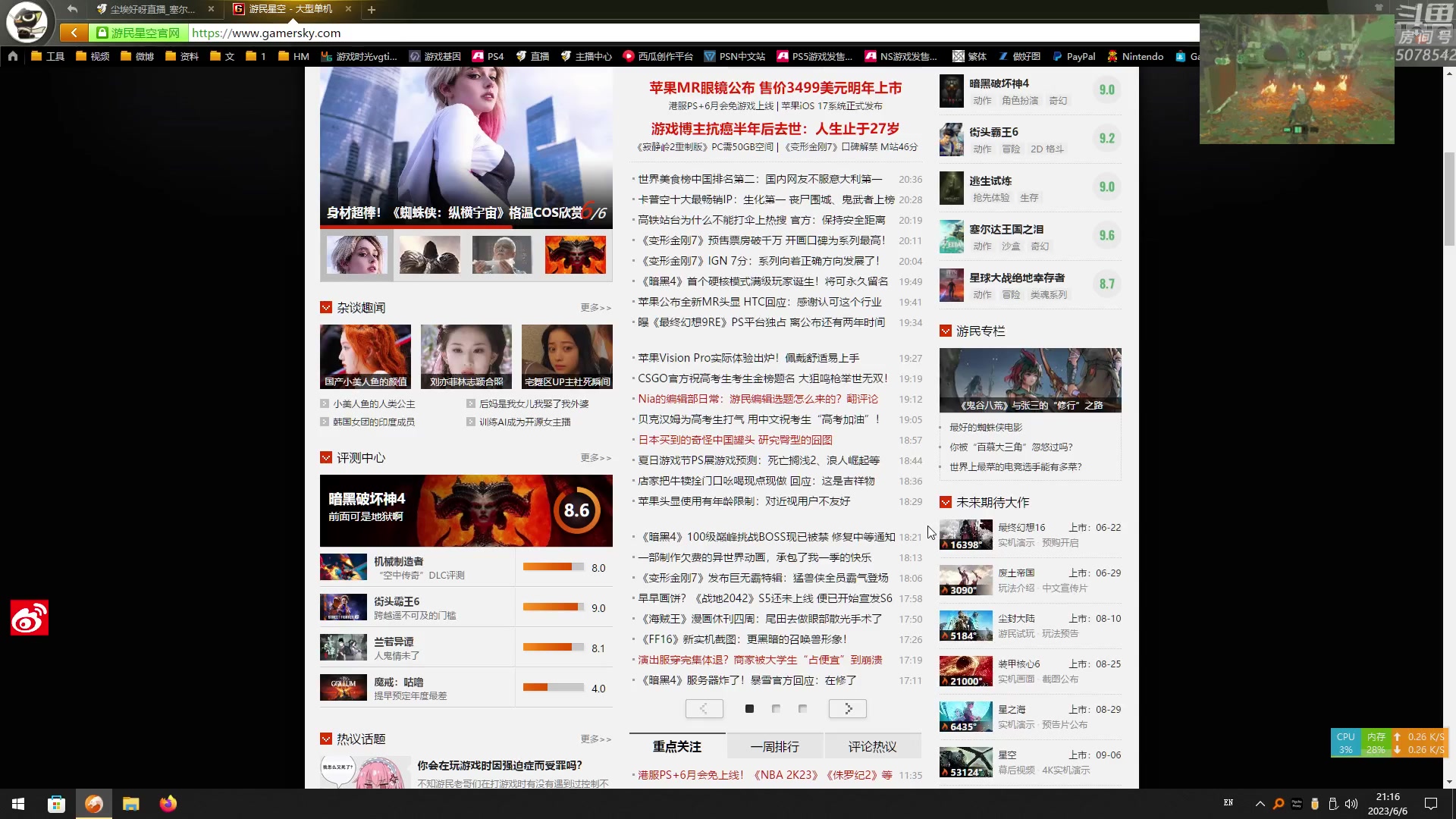Click the address bar URL field
This screenshot has width=1456, height=819.
coord(694,33)
